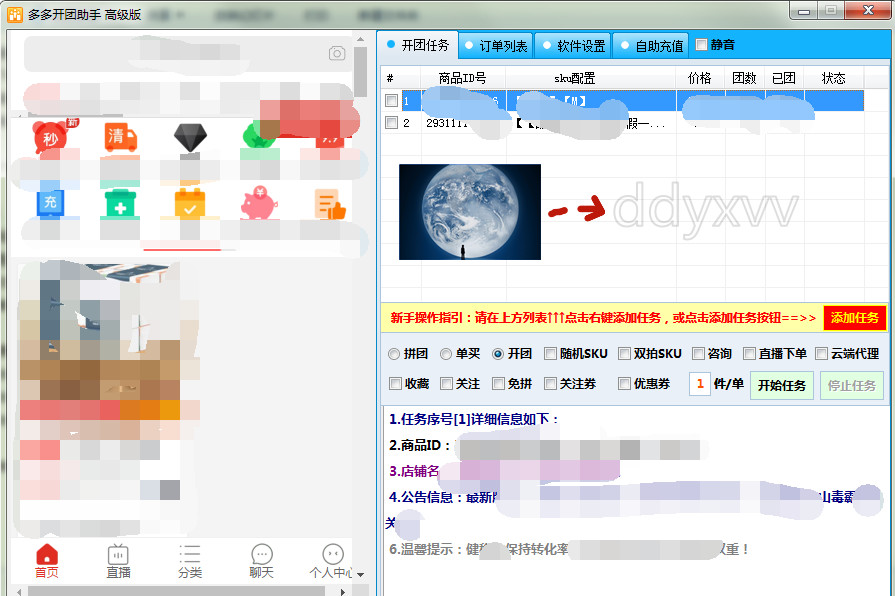Open the red 秒 flash-sale alarm icon

(x=50, y=138)
